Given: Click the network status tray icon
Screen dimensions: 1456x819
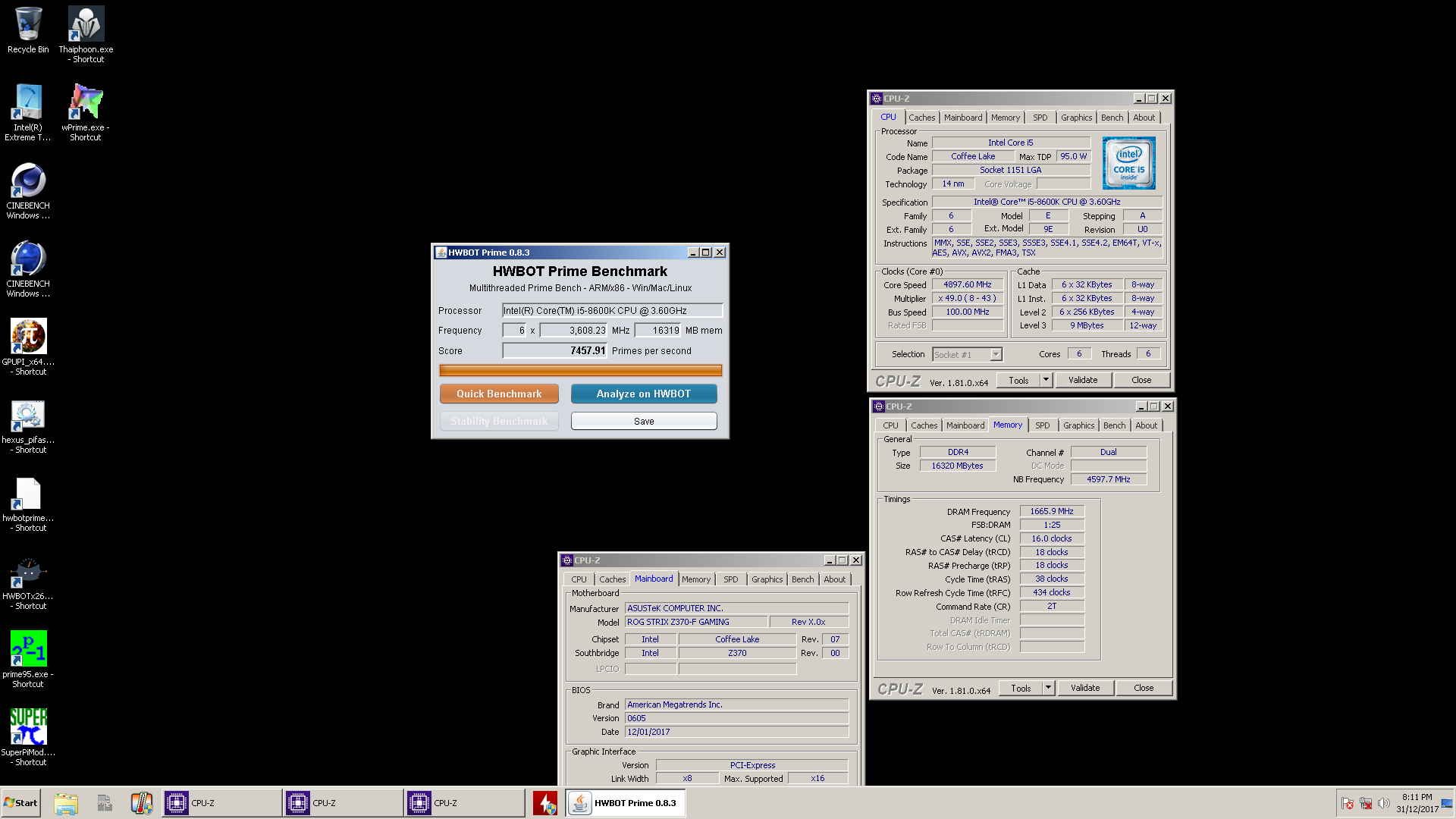Looking at the screenshot, I should pos(1366,803).
